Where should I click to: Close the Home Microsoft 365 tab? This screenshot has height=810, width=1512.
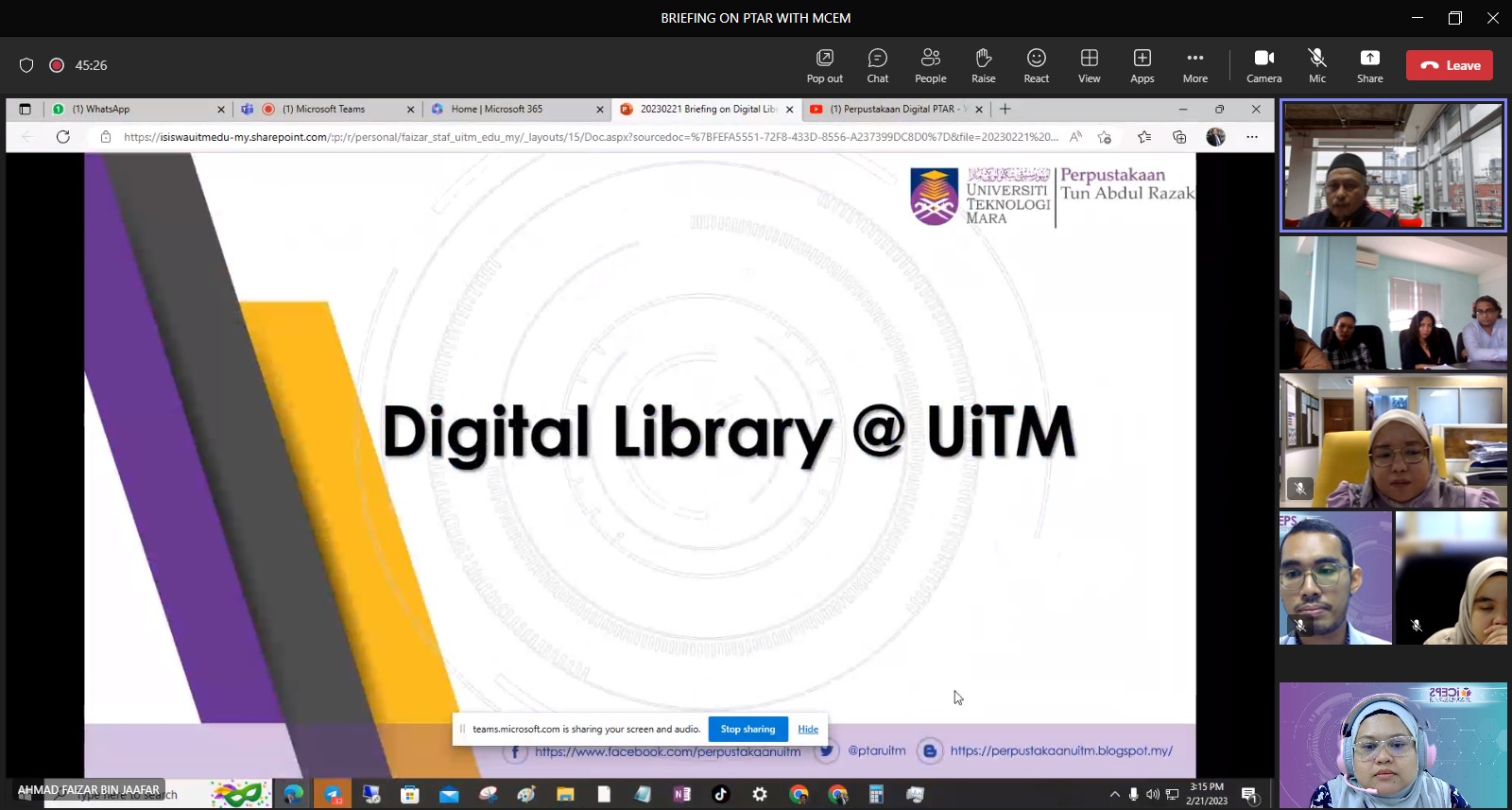(x=599, y=110)
